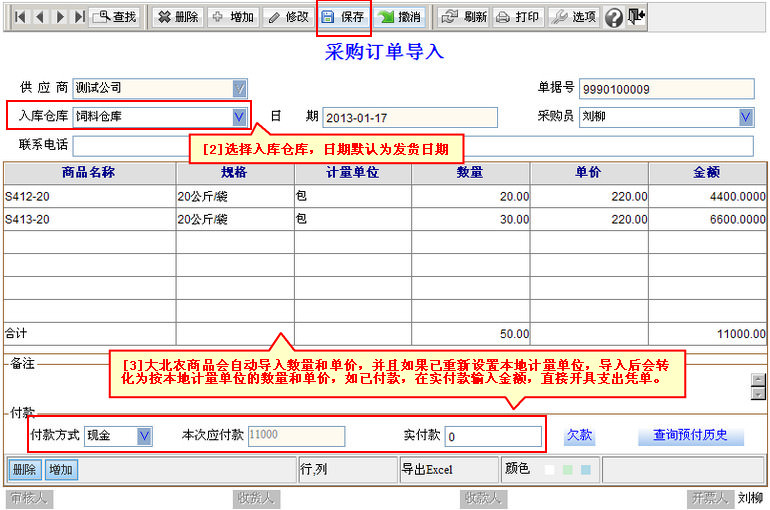Click the exit door icon

637,17
